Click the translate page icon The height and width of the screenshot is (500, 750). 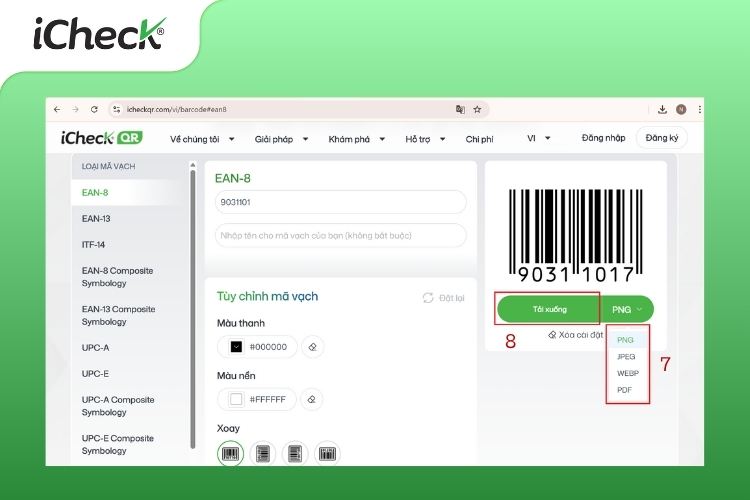[460, 110]
